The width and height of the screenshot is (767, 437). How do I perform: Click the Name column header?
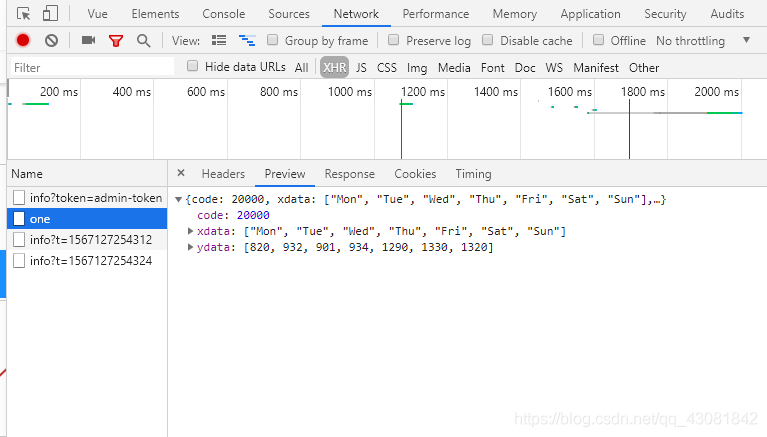coord(87,174)
